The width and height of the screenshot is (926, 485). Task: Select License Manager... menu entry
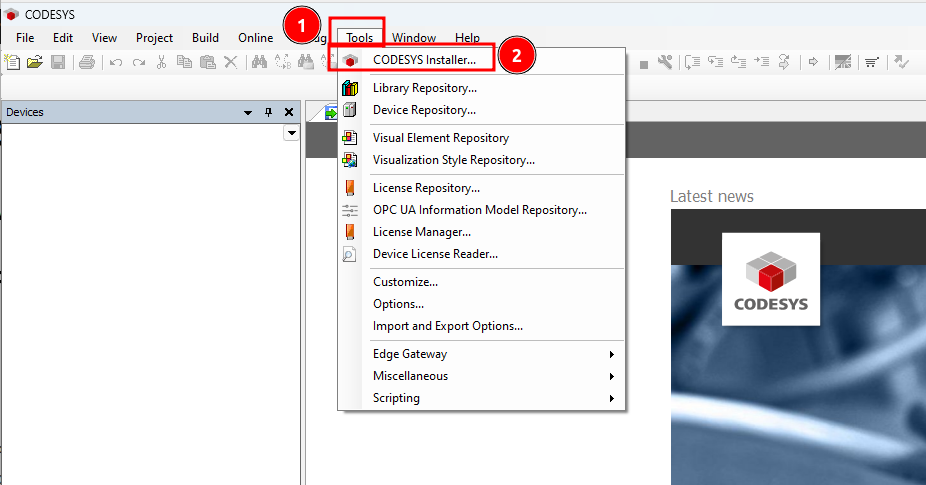click(482, 232)
